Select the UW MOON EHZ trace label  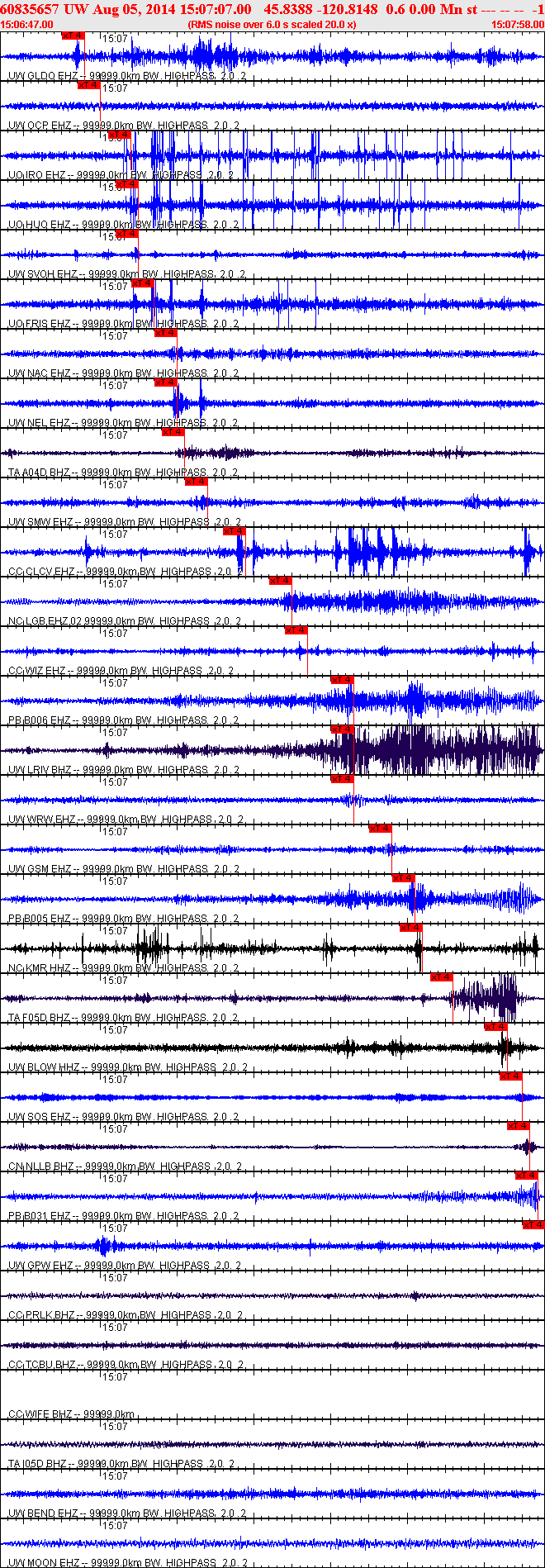[x=128, y=1563]
